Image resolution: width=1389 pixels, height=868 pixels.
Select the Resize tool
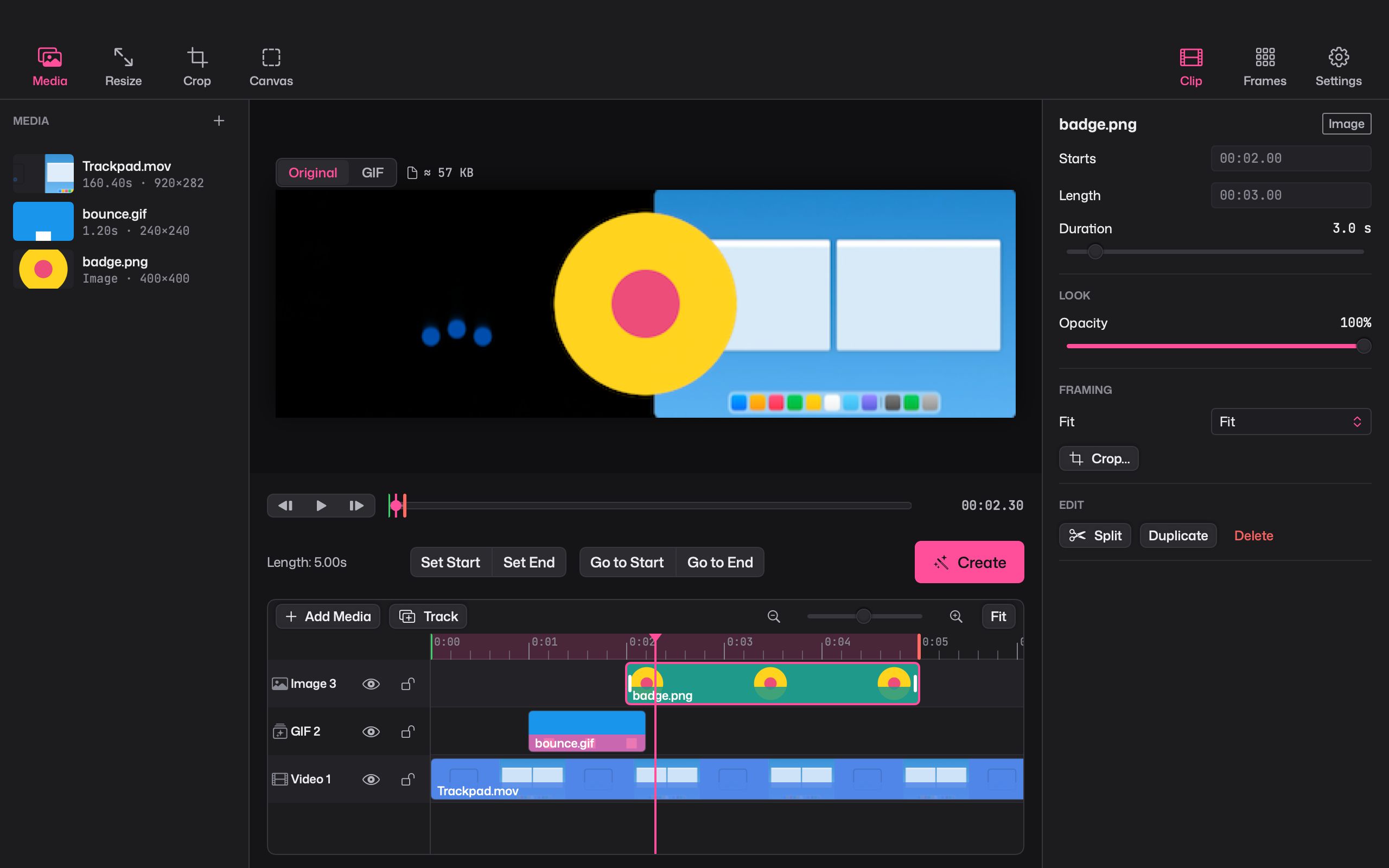coord(123,67)
